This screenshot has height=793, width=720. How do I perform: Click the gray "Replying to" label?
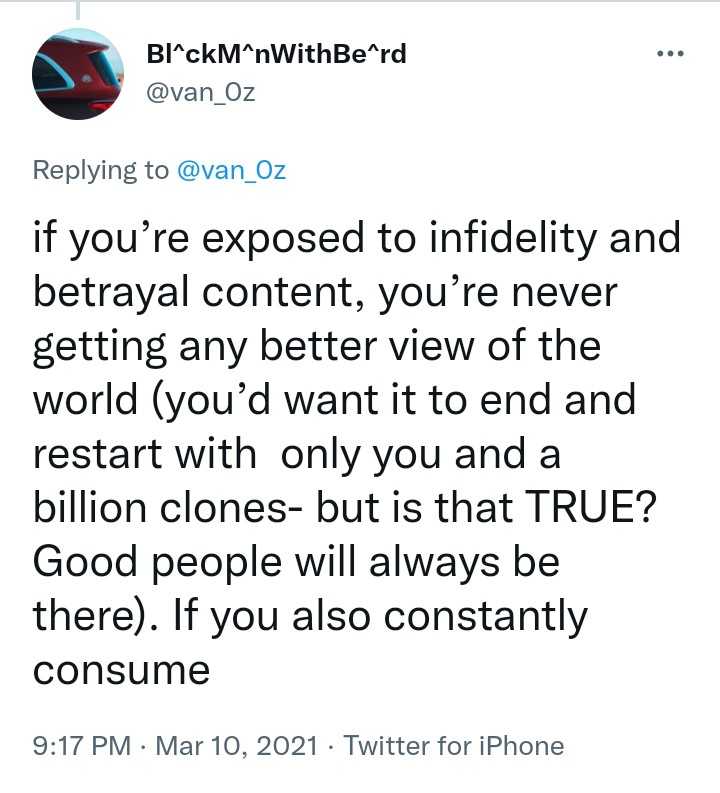click(101, 170)
